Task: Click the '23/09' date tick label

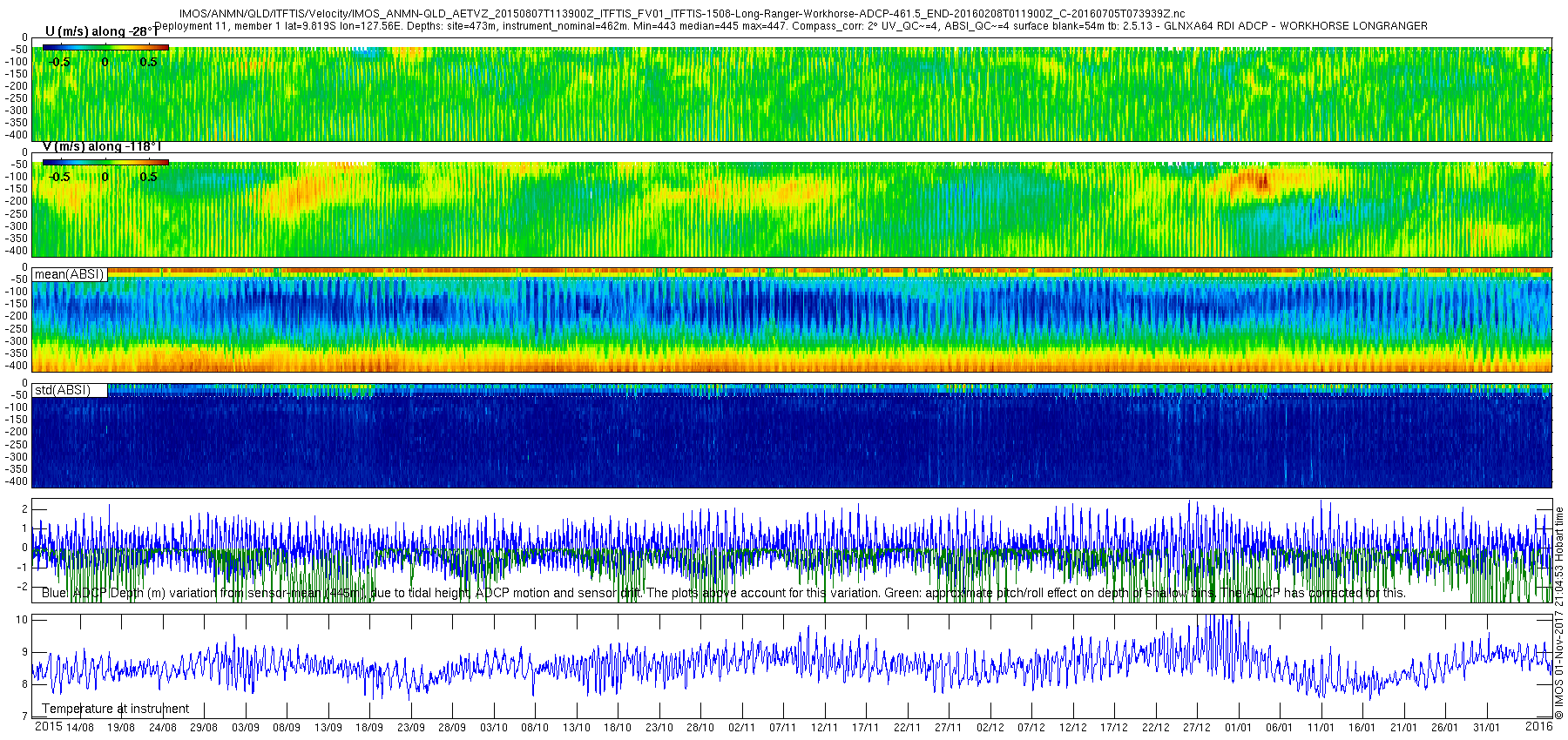Action: click(x=411, y=728)
